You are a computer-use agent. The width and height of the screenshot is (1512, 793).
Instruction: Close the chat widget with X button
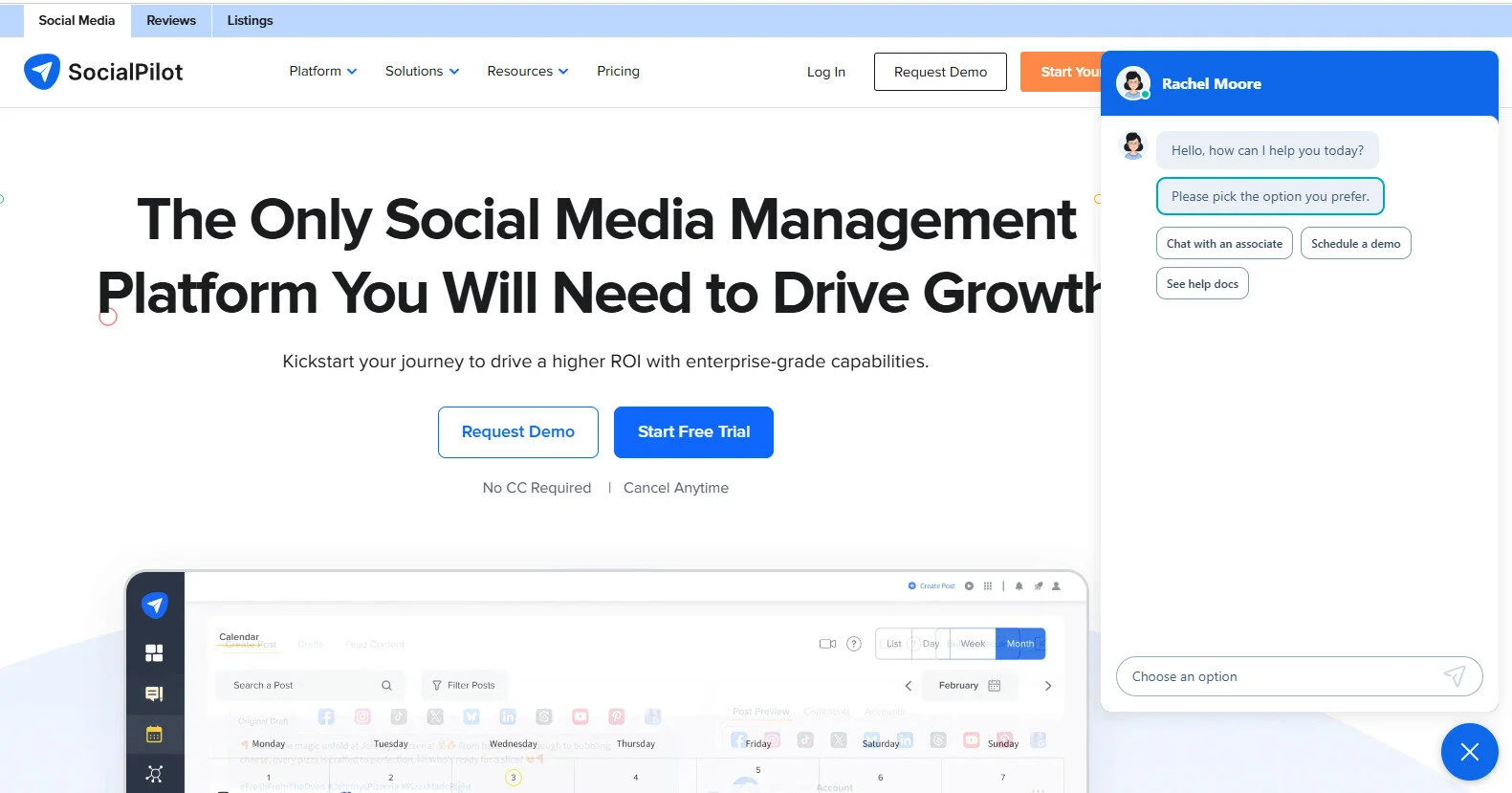click(x=1469, y=753)
